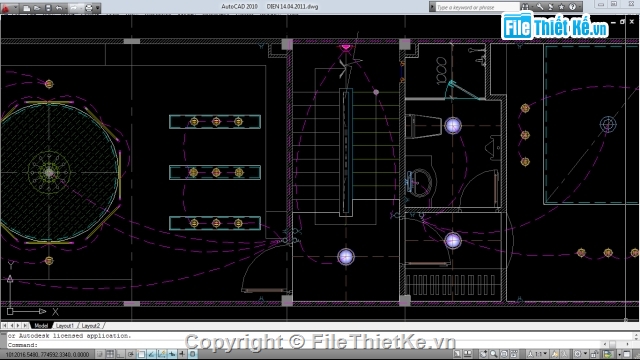Click the New drawing icon in quick access toolbar

27,8
